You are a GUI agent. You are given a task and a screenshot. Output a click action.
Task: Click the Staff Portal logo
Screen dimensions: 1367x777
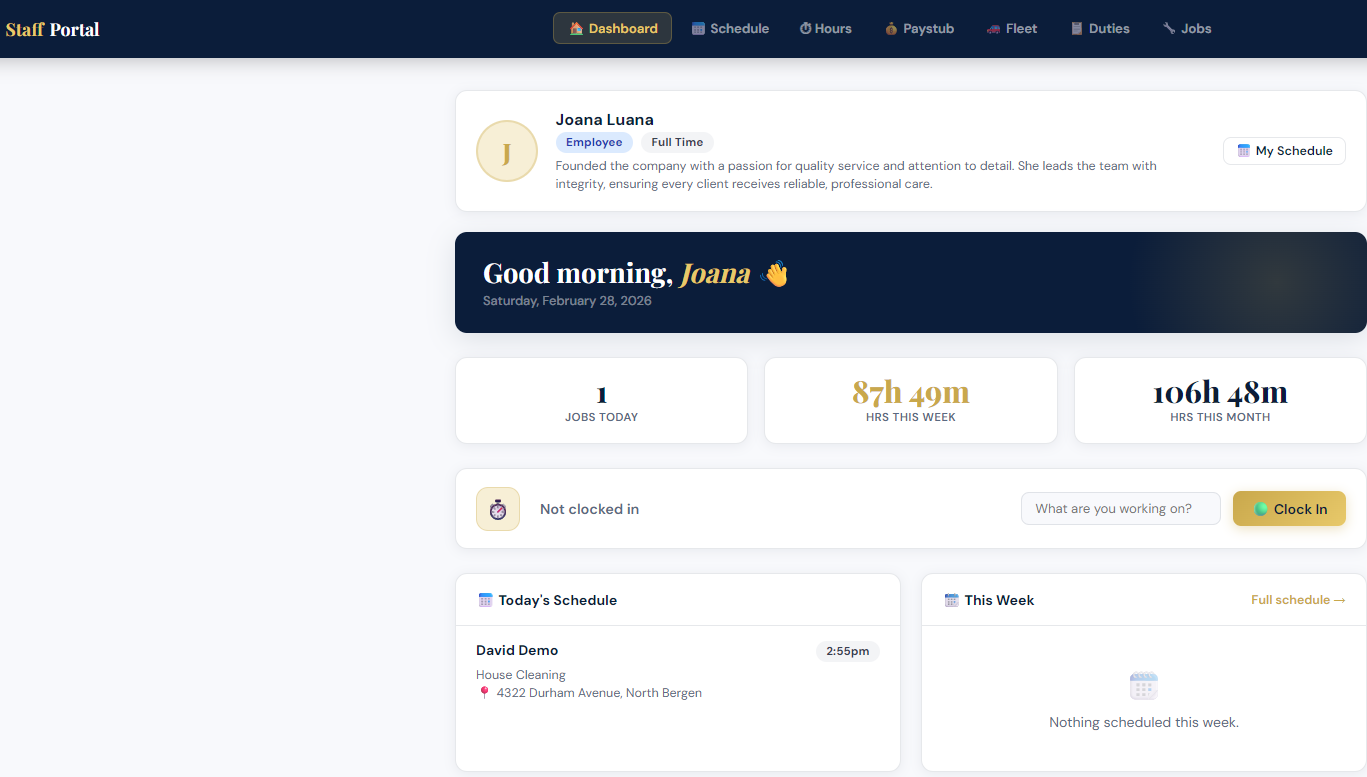point(53,29)
